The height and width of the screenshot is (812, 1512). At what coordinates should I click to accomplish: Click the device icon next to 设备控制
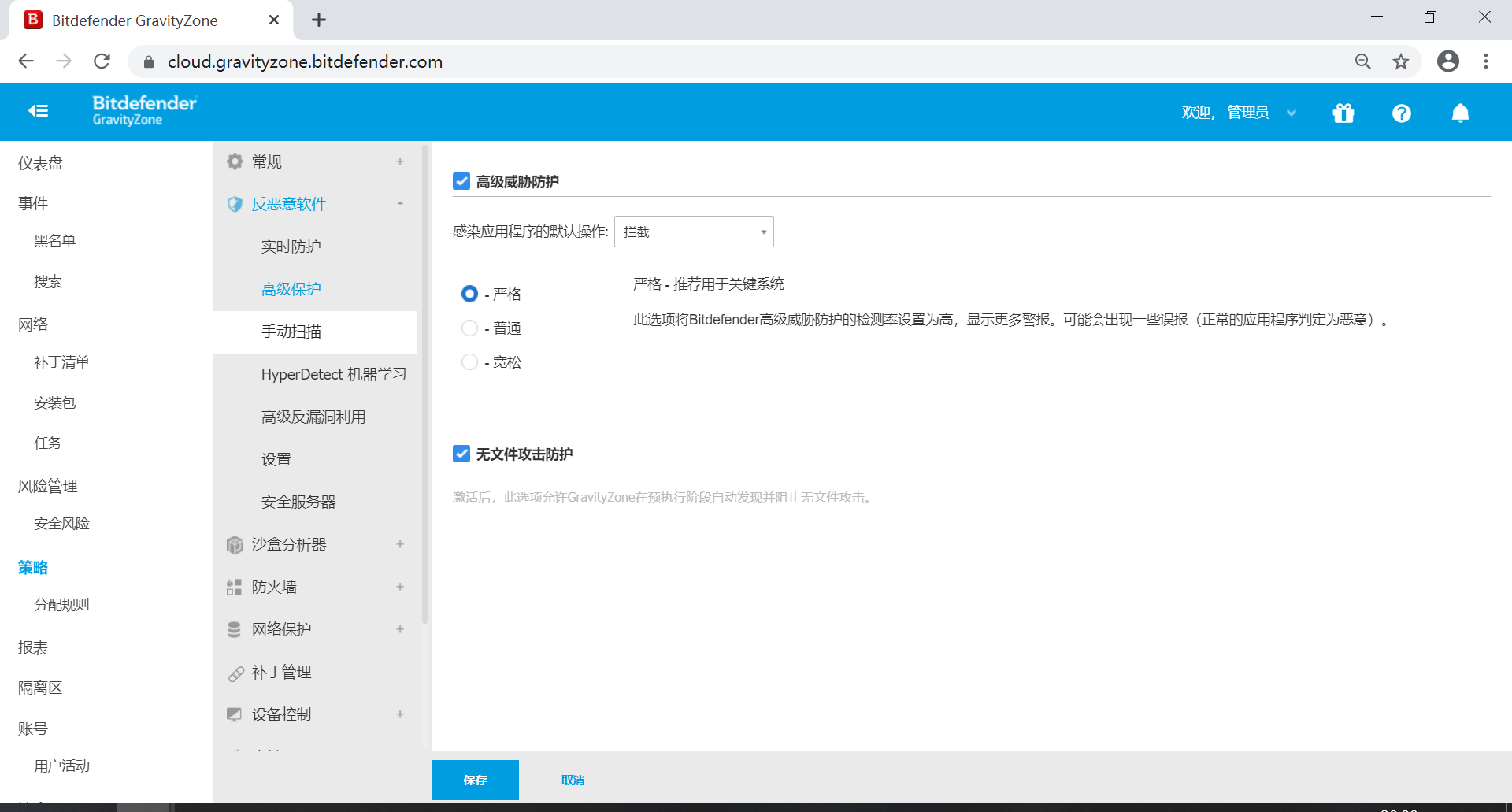234,714
